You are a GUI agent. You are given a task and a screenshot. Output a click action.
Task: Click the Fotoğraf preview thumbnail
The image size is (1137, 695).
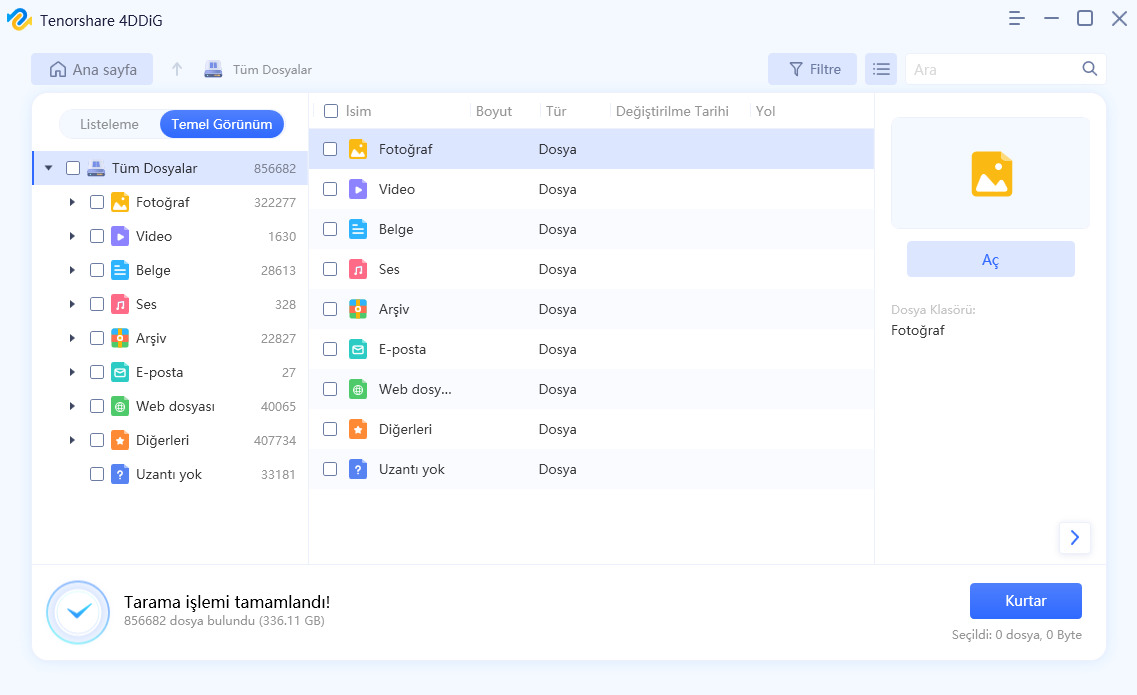[991, 173]
